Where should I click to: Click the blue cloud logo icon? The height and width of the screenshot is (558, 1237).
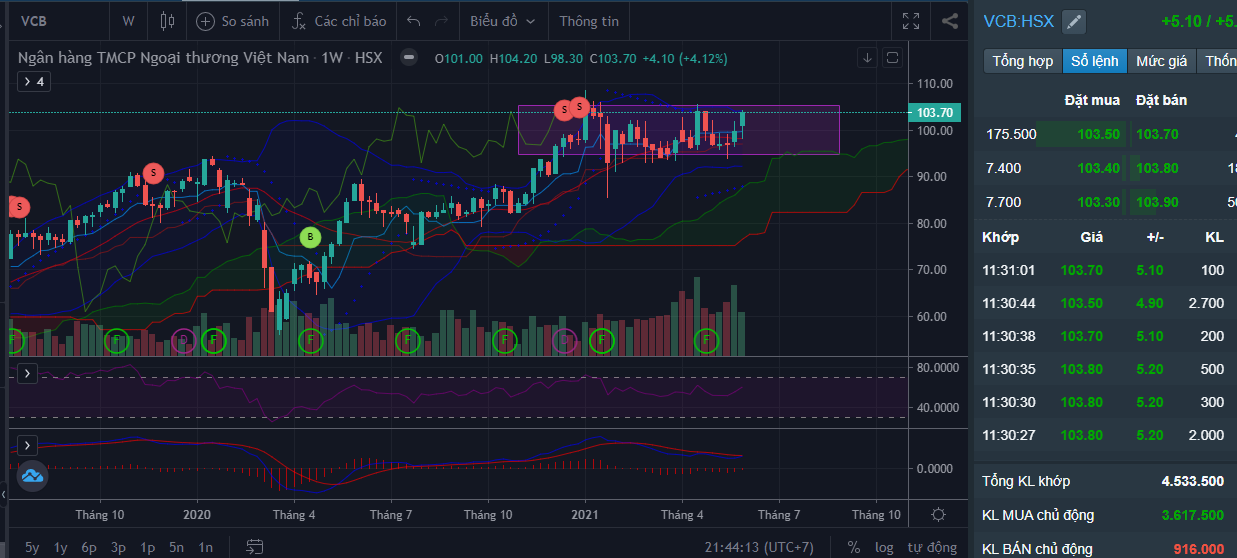pyautogui.click(x=31, y=476)
